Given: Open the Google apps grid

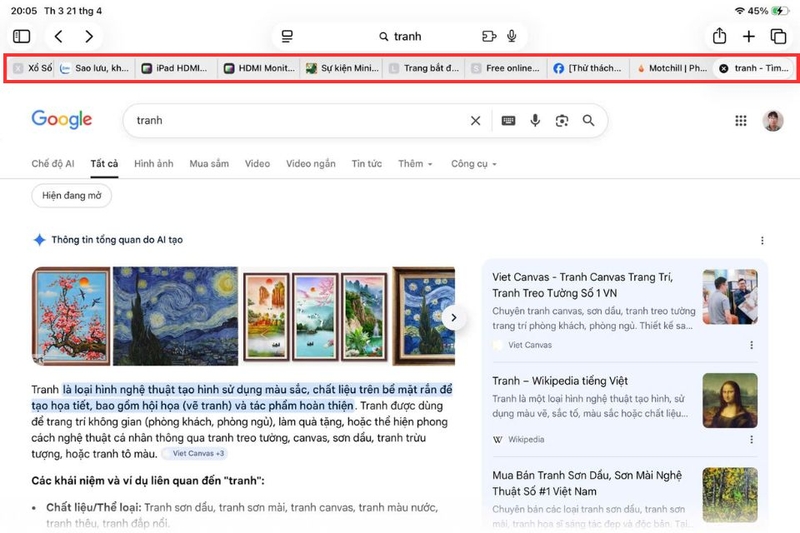Looking at the screenshot, I should 740,120.
